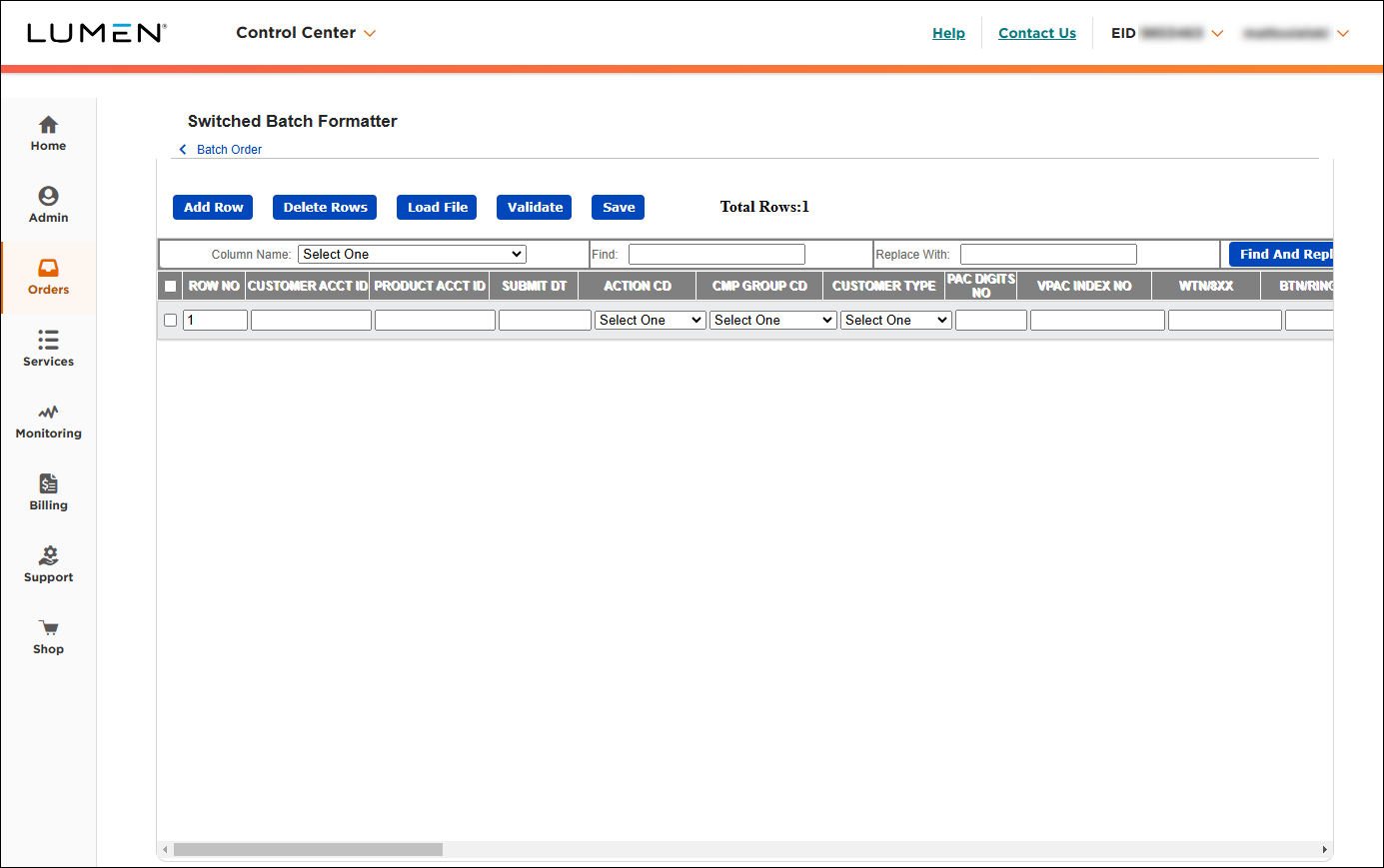Click the CUSTOMER TYPE column header

(x=884, y=287)
